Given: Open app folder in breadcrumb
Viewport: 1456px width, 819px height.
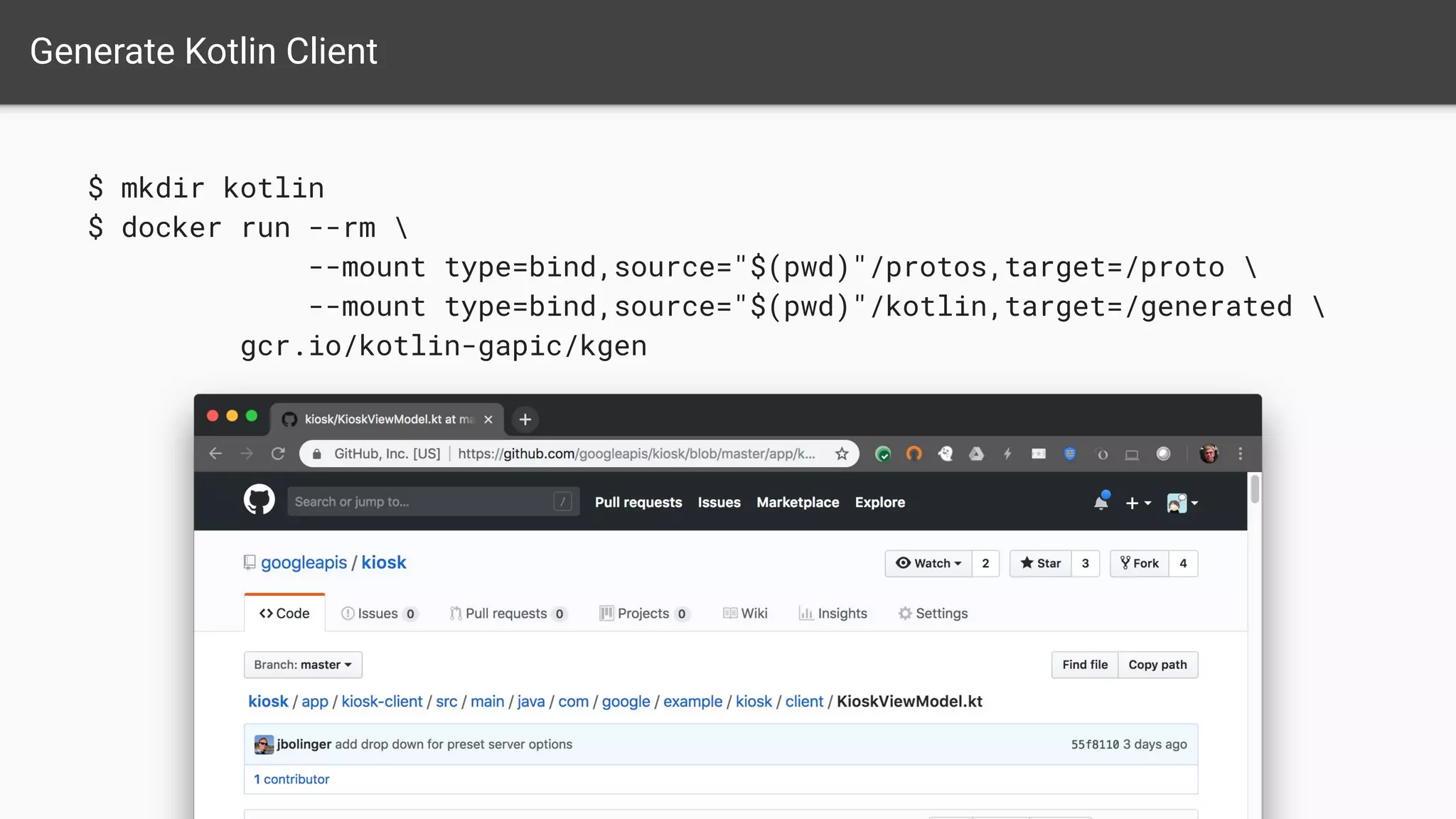Looking at the screenshot, I should [x=315, y=702].
